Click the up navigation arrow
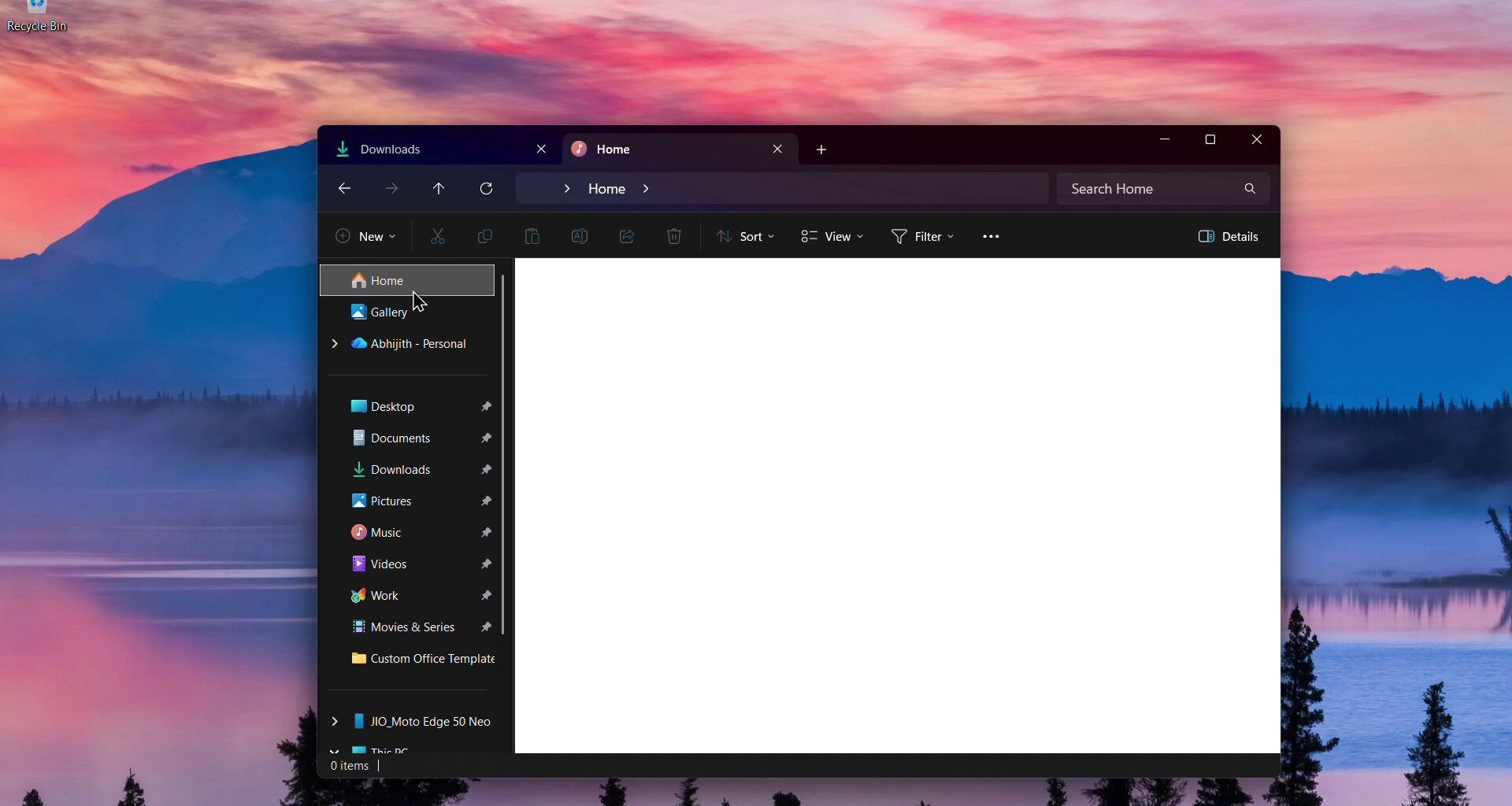 439,188
